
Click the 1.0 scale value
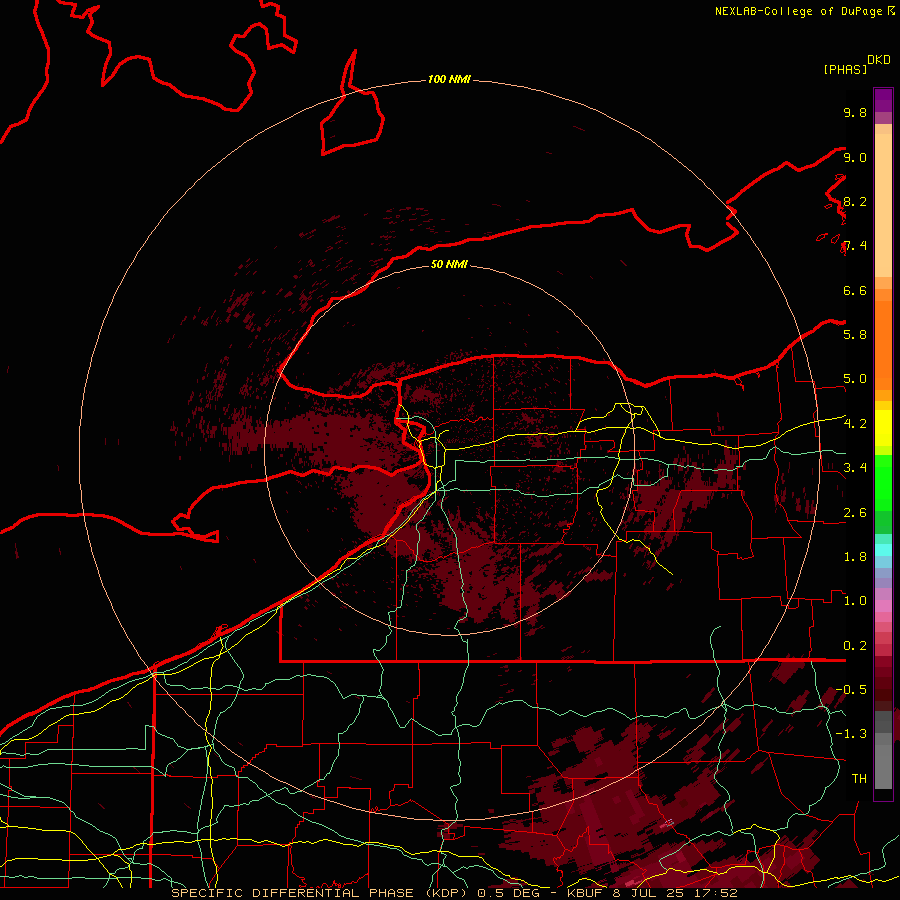(855, 600)
